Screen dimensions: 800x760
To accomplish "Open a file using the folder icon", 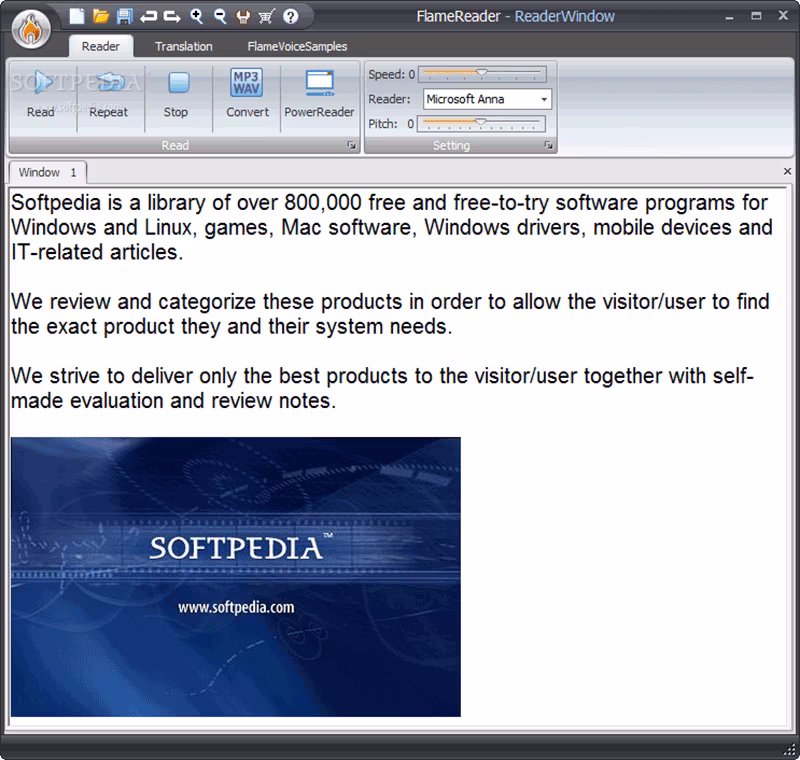I will (101, 16).
